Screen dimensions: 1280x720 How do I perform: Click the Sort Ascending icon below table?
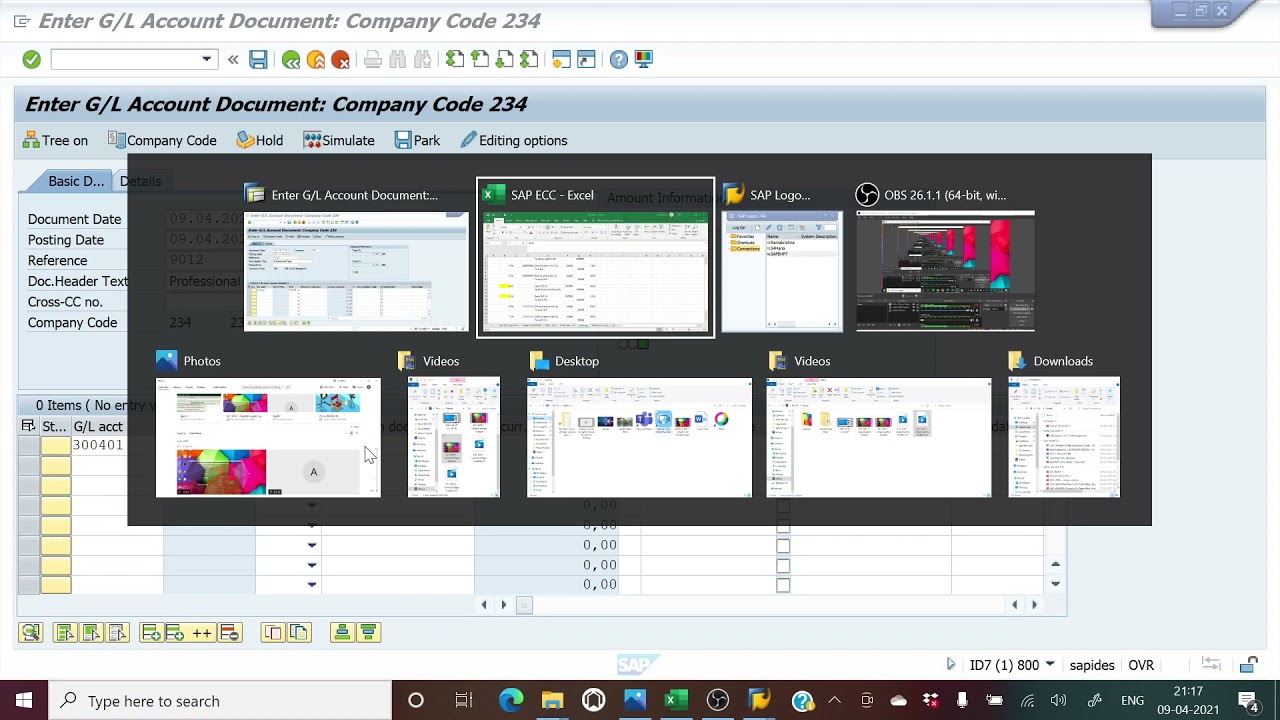pyautogui.click(x=342, y=633)
